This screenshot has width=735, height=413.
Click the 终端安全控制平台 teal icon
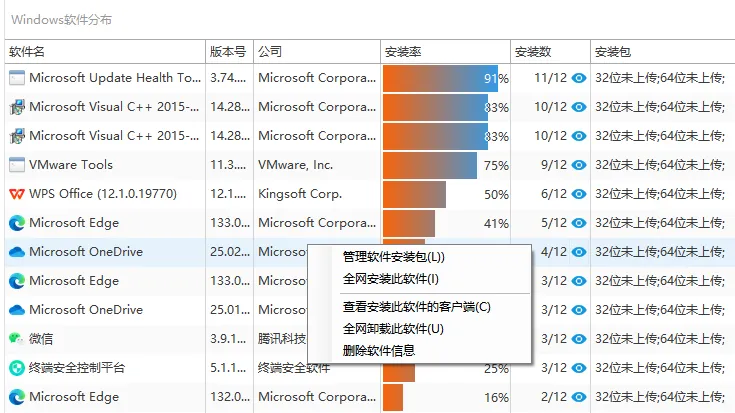coord(17,368)
